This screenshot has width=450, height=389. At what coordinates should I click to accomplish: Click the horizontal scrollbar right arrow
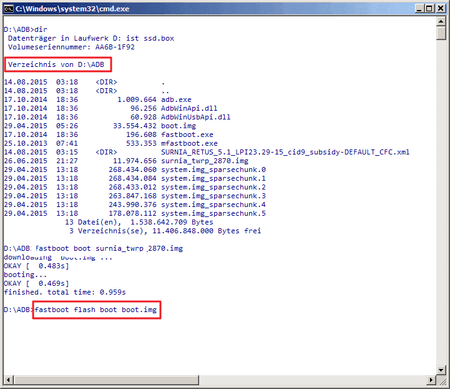[432, 380]
